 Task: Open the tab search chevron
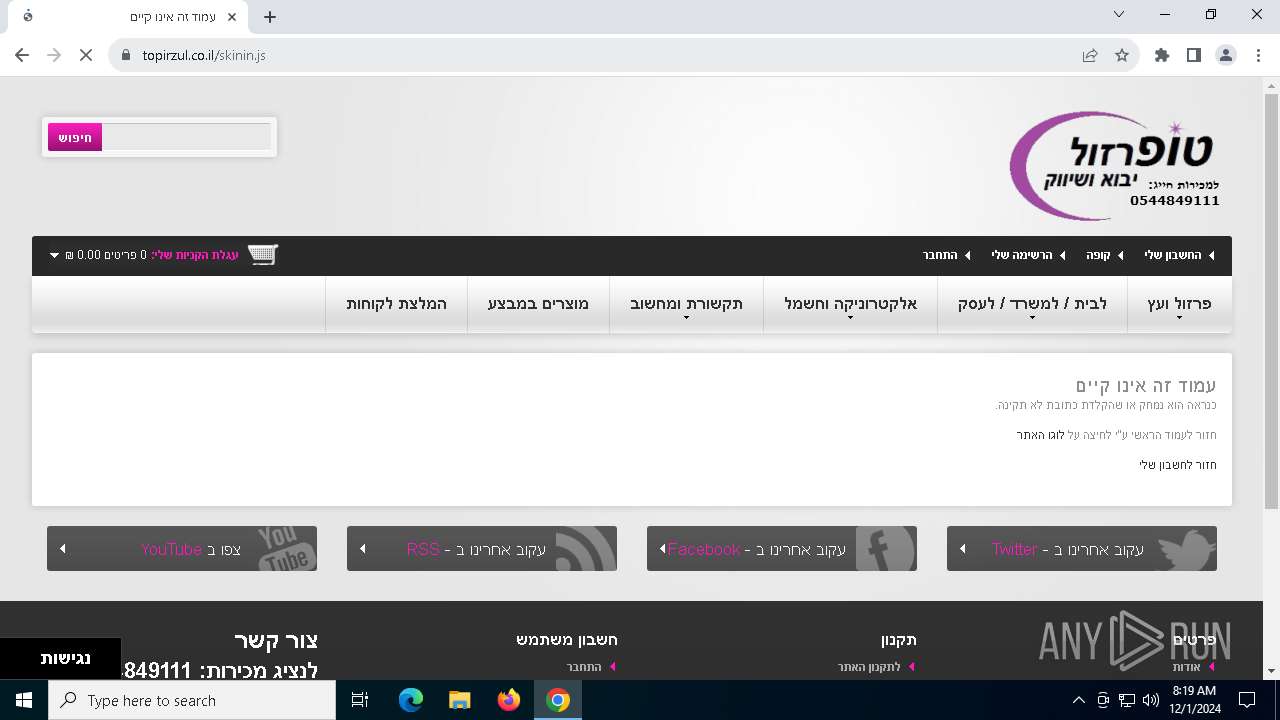coord(1119,14)
